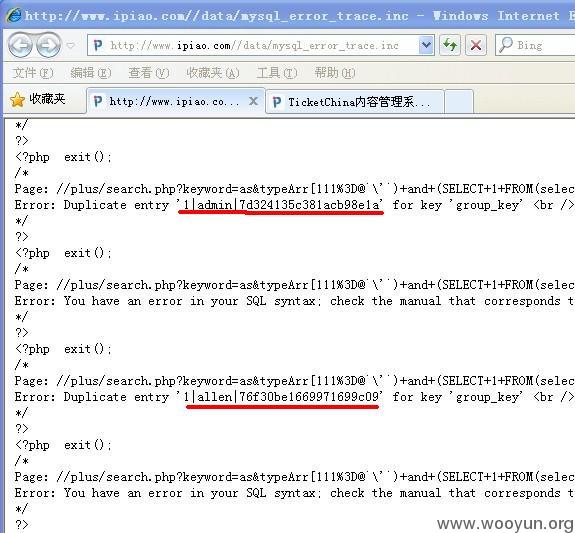
Task: Open the 工具(T) menu
Action: [277, 73]
